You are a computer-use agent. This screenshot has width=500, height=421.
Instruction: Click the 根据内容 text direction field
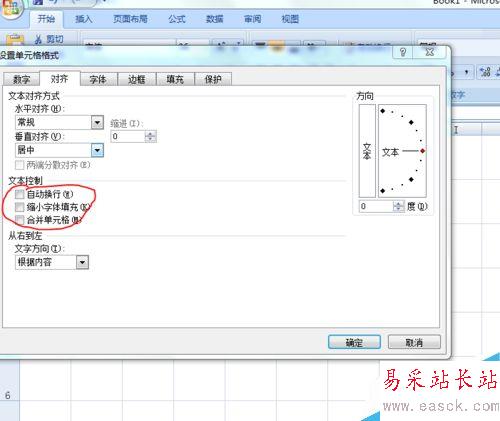[x=46, y=262]
